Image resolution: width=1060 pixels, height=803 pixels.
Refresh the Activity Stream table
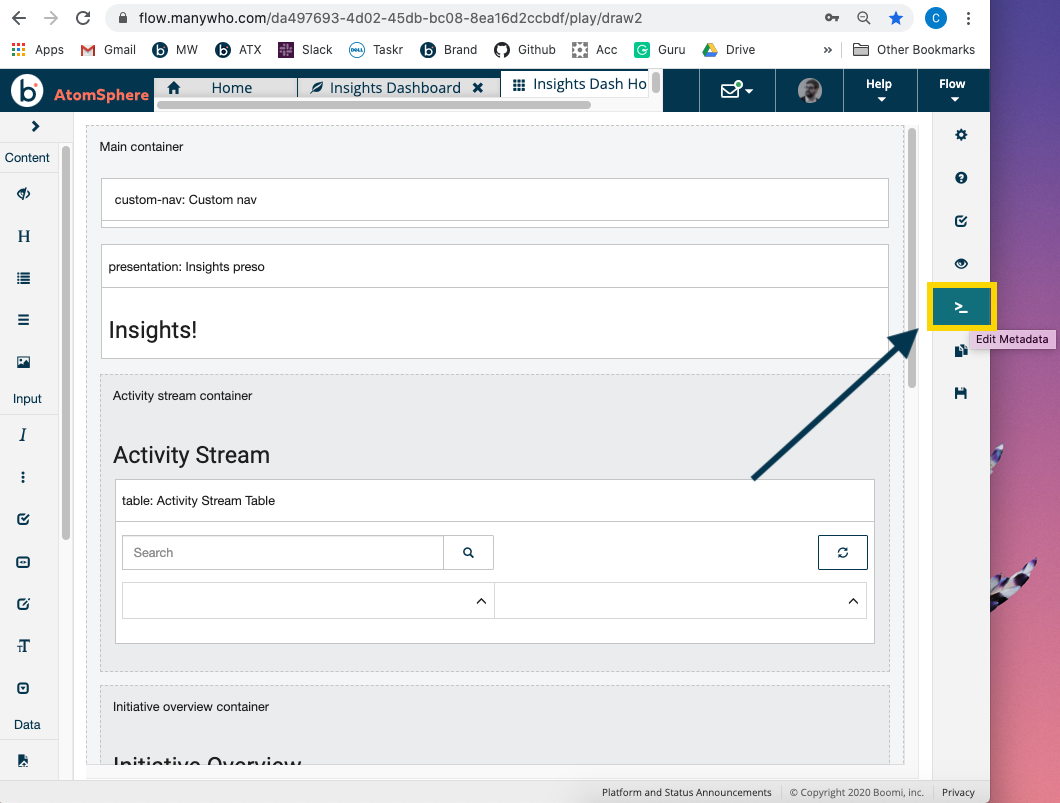click(842, 552)
